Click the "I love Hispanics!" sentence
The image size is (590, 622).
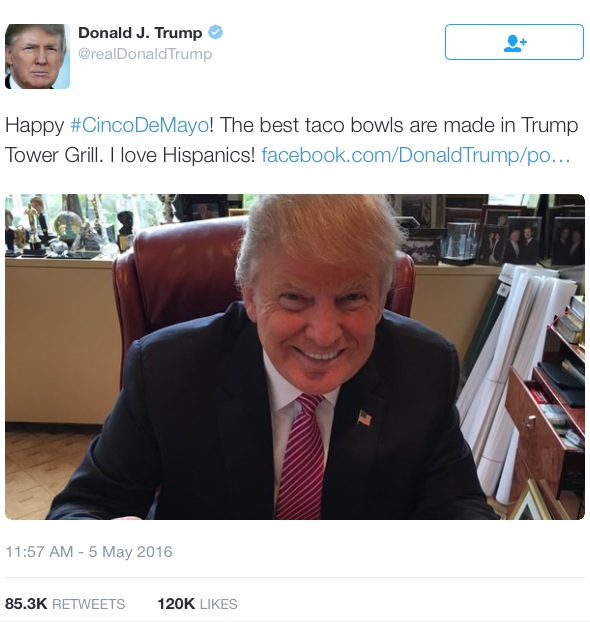[x=183, y=155]
